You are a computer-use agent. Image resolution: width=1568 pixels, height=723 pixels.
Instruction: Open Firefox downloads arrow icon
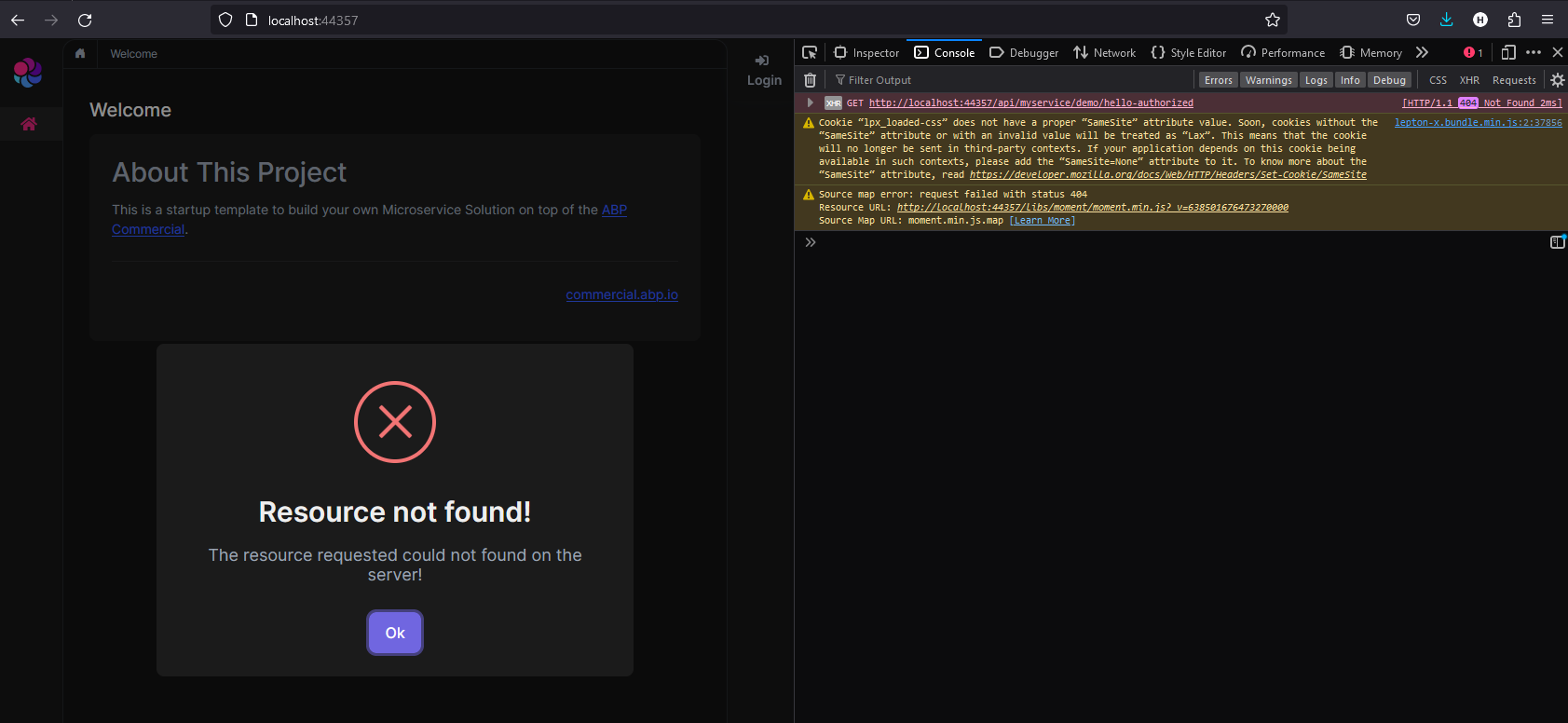pos(1446,20)
